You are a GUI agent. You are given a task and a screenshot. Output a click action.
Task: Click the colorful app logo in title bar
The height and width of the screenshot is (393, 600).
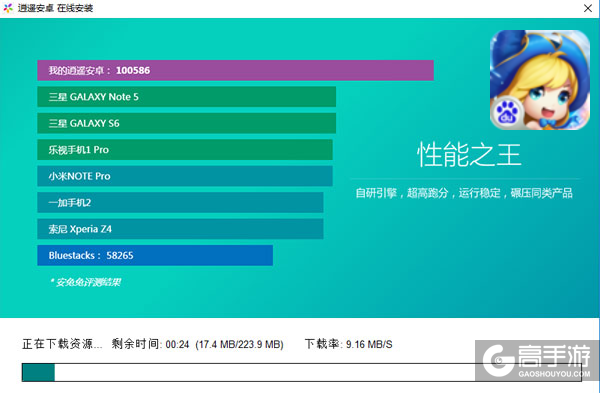pos(8,8)
